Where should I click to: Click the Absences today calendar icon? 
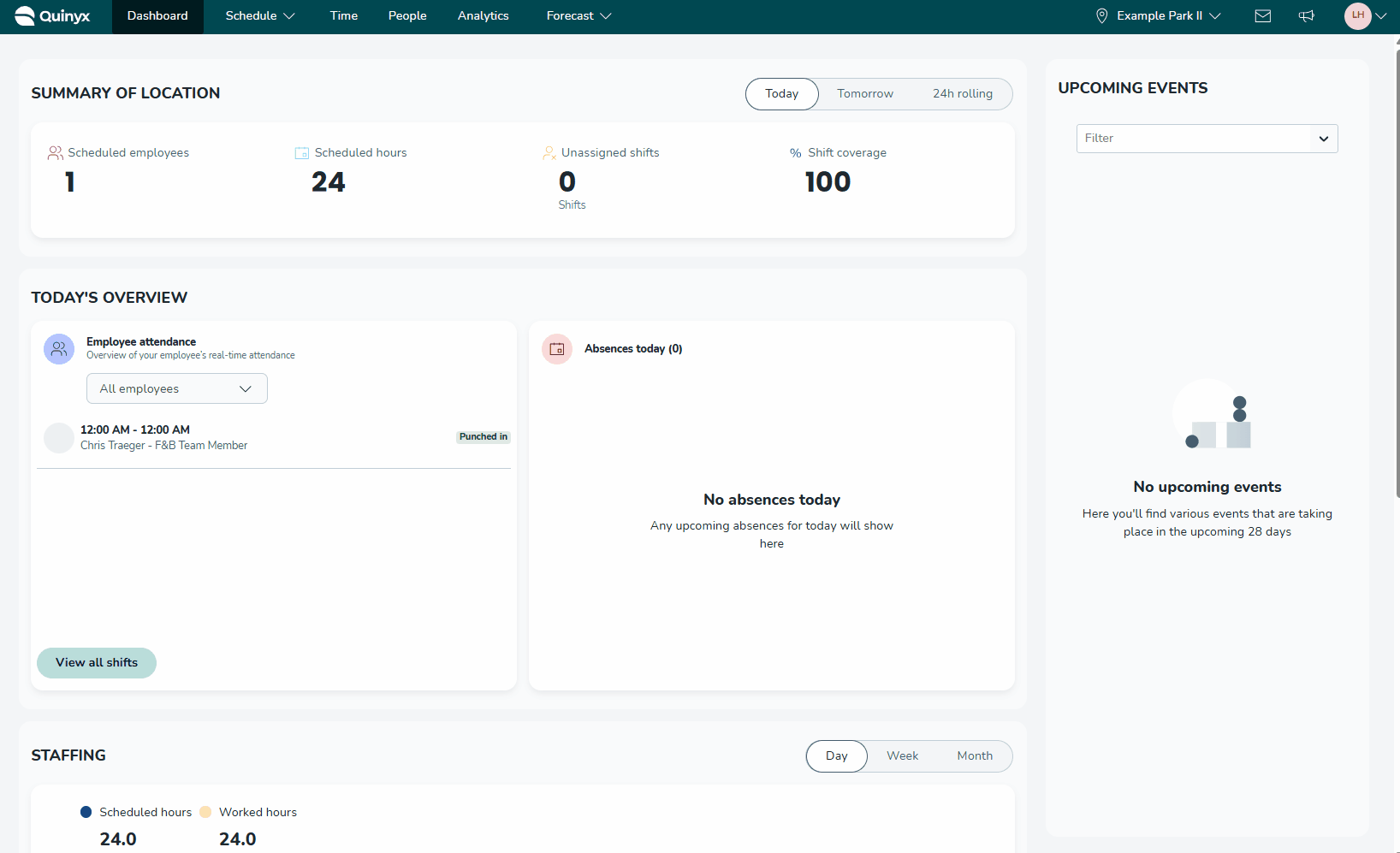pos(557,349)
